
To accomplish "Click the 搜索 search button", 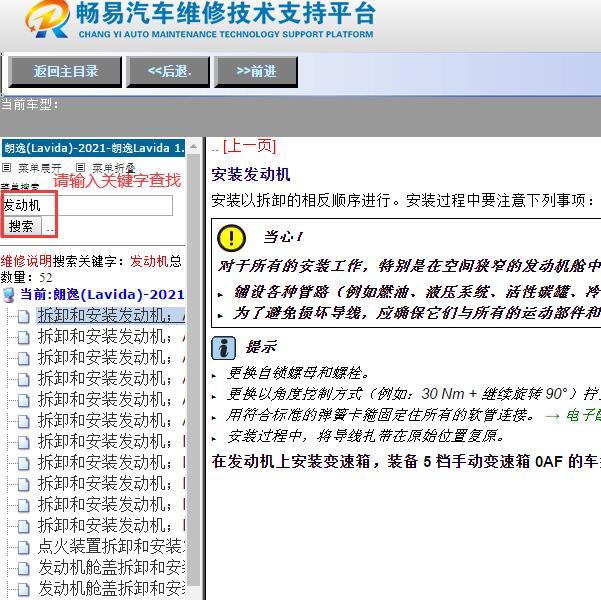I will [x=21, y=226].
